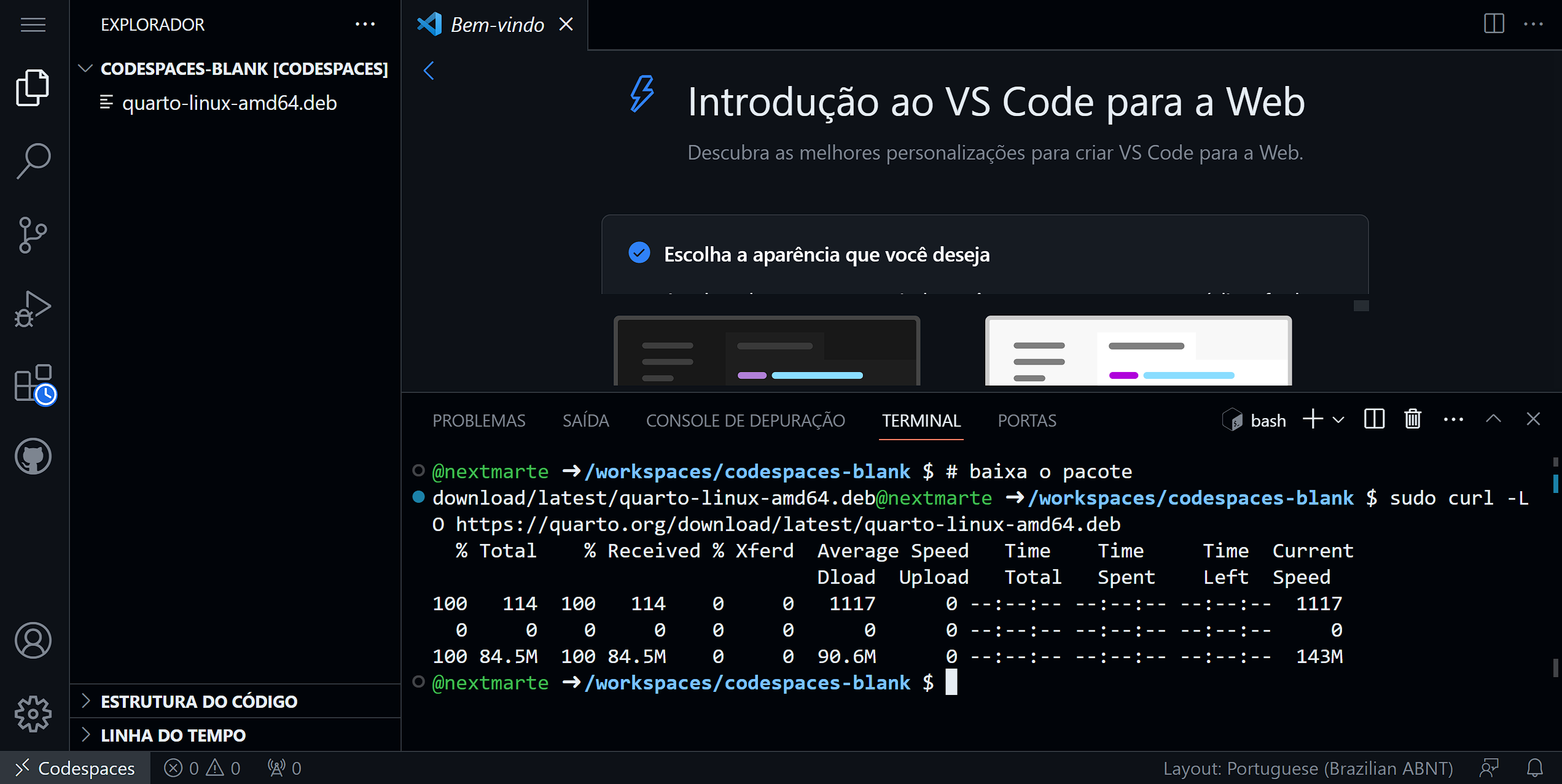Click the Codespaces remote status button
The width and height of the screenshot is (1562, 784).
[x=75, y=768]
